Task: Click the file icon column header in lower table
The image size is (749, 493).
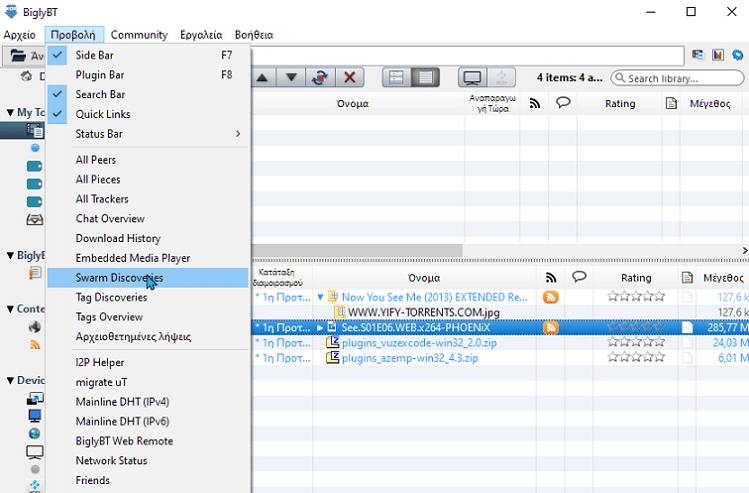Action: pyautogui.click(x=687, y=278)
